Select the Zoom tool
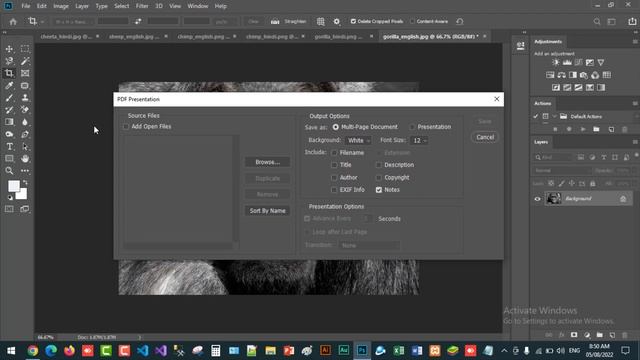This screenshot has width=640, height=360. [9, 171]
